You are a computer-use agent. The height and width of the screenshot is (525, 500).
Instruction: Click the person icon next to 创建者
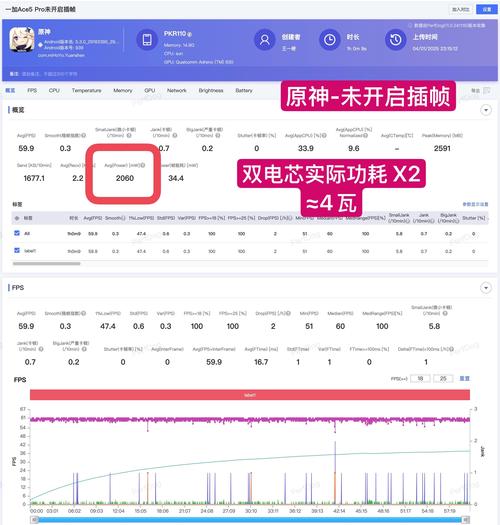click(265, 40)
